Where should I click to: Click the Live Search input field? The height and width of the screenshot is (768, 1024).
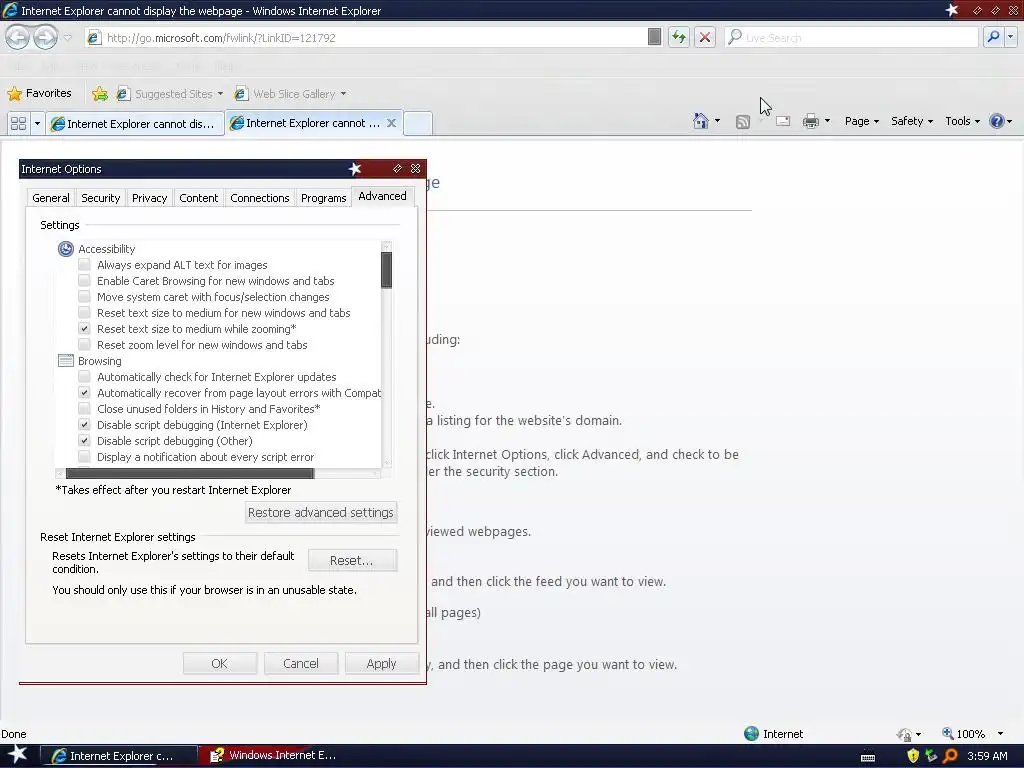pyautogui.click(x=852, y=37)
